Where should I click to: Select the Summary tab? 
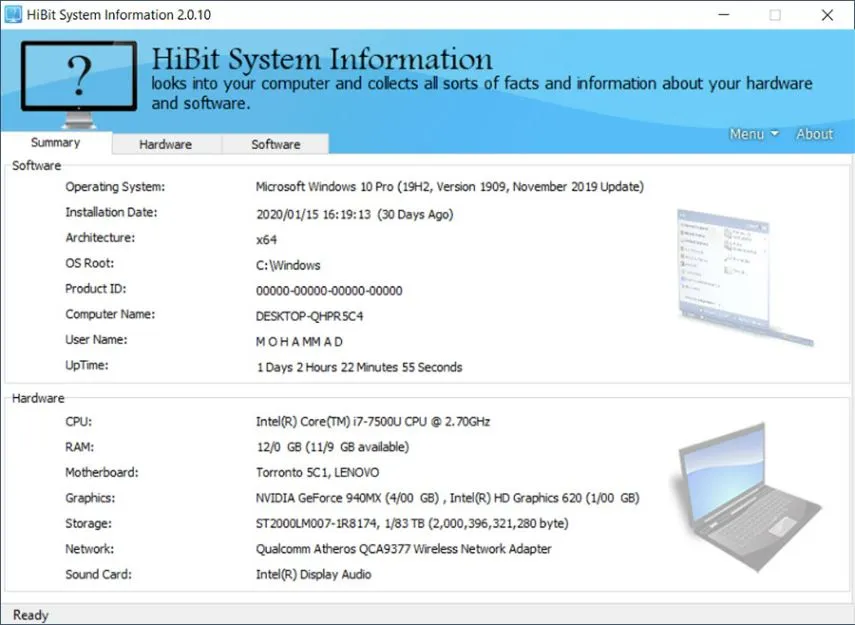click(55, 142)
